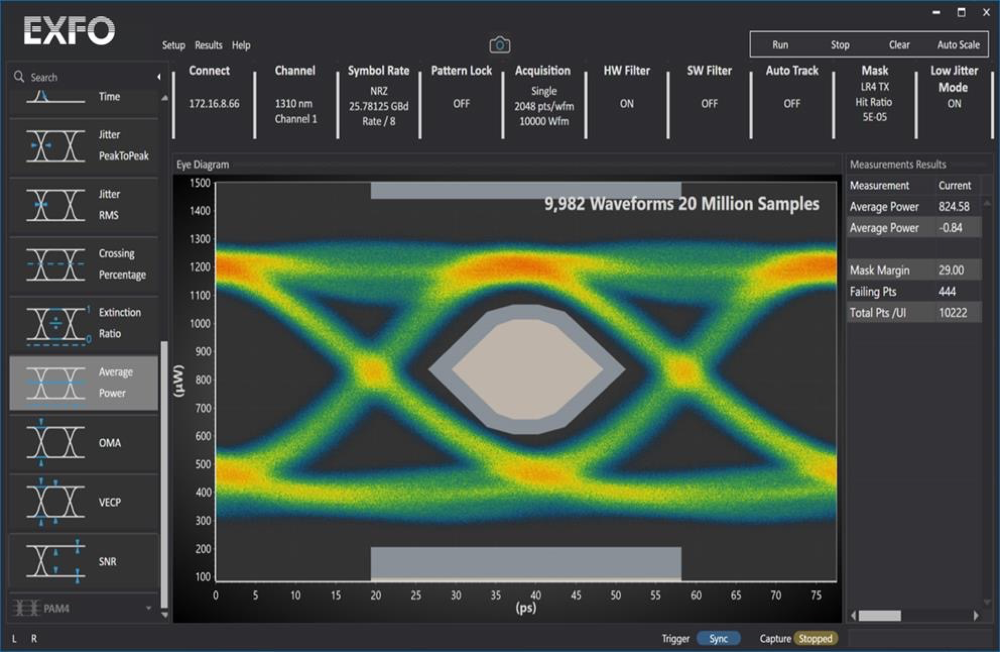Switch the Auto Track setting
This screenshot has height=652, width=1000.
click(791, 103)
